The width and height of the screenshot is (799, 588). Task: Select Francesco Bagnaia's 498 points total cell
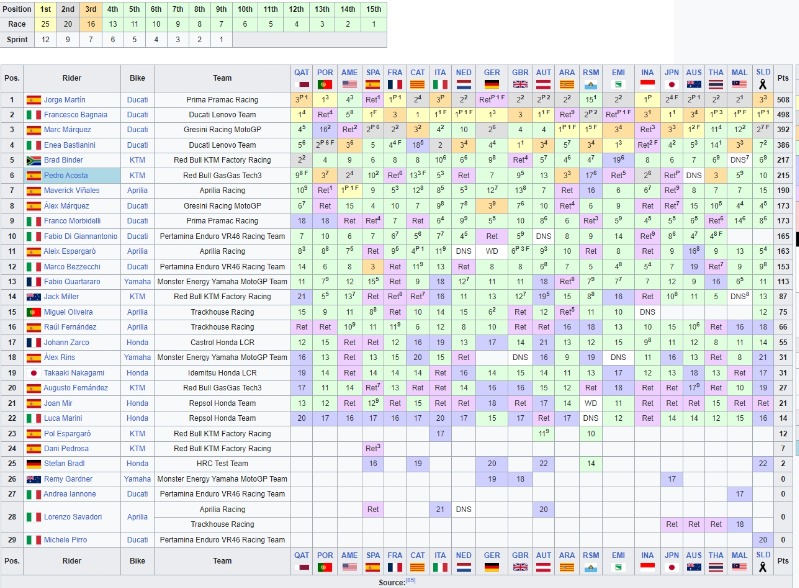(x=783, y=115)
